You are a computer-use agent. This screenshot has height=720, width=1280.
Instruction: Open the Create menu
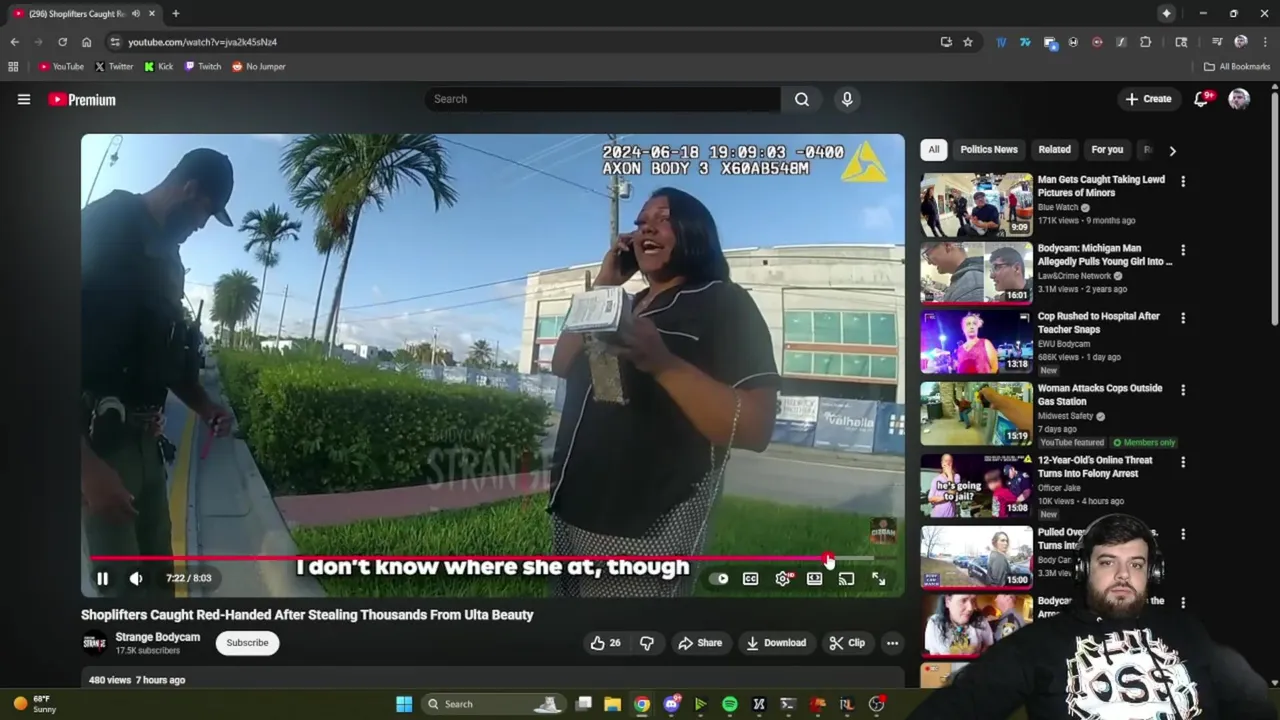(x=1148, y=99)
